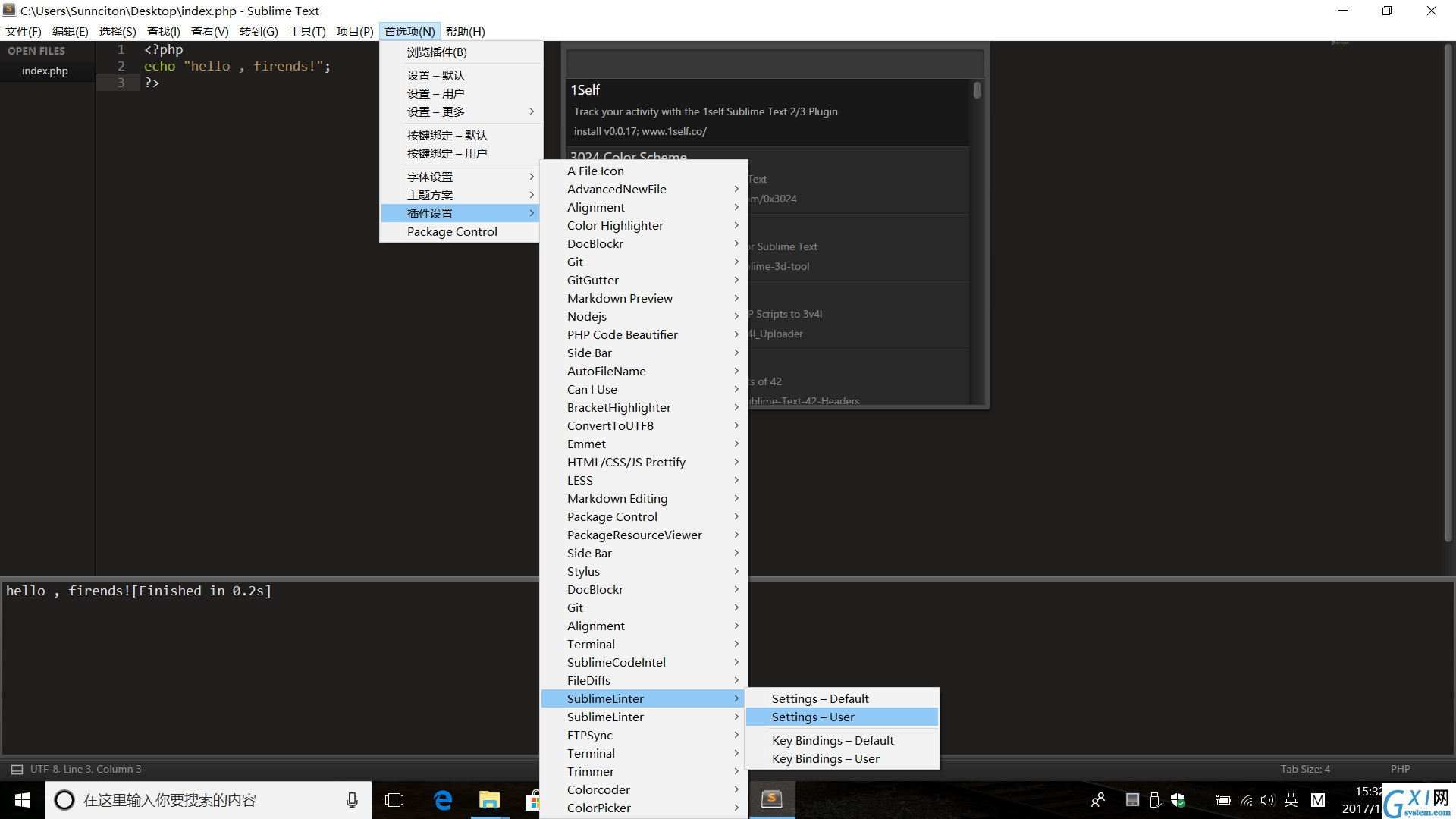Open the 文件(F) menu
The image size is (1456, 819).
point(24,31)
